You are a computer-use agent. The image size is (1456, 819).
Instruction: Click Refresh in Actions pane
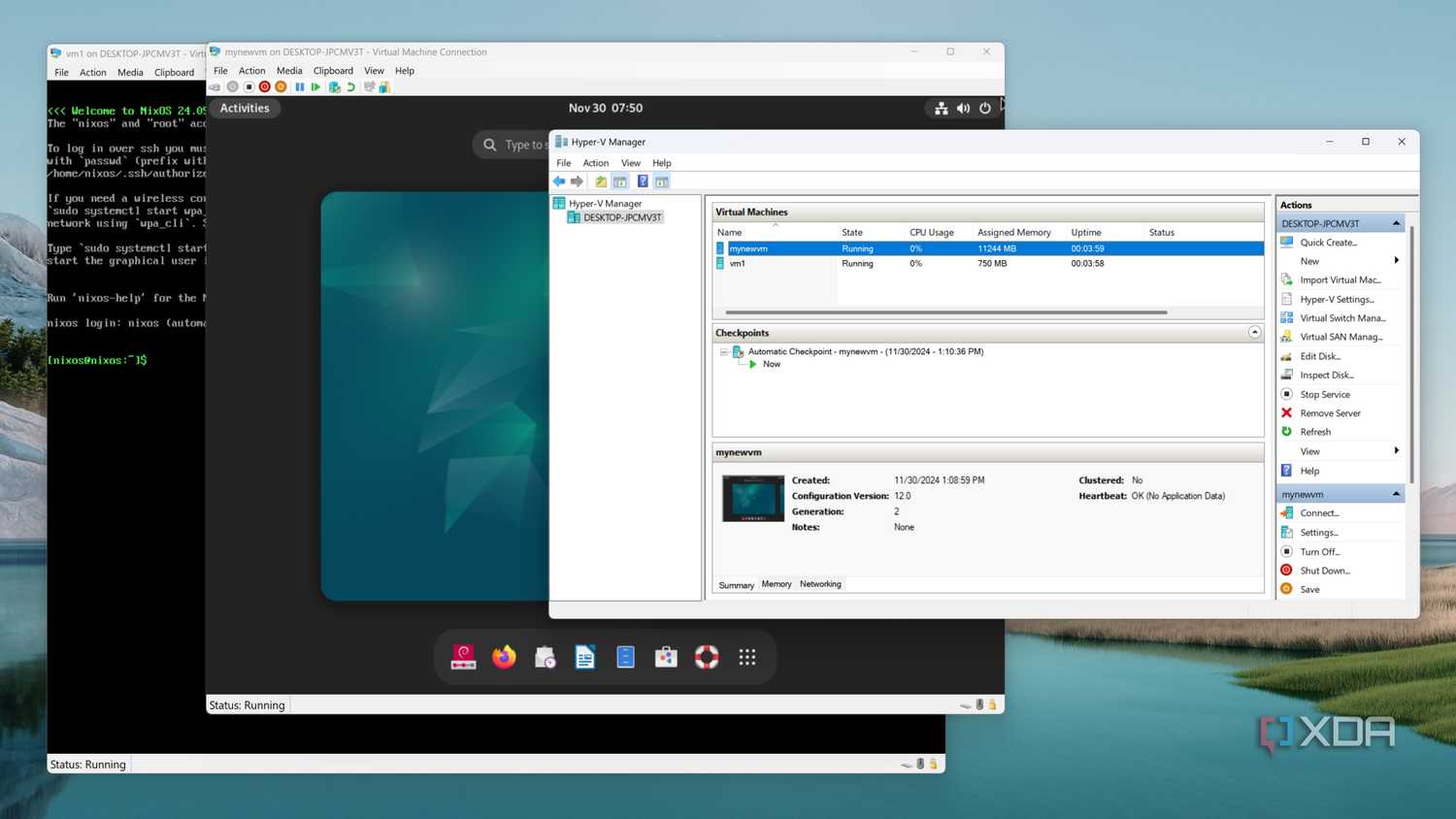coord(1315,432)
